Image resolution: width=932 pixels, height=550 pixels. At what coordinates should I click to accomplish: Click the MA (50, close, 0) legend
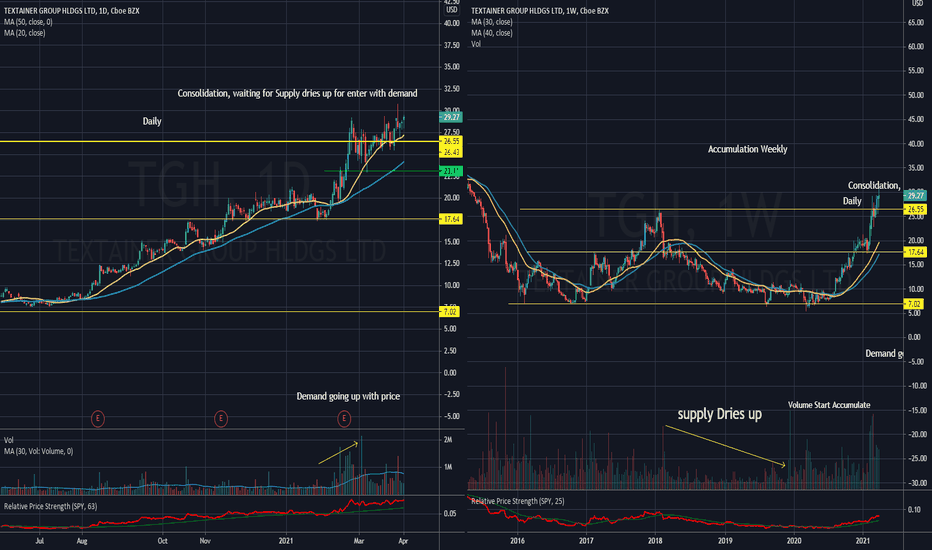(28, 22)
